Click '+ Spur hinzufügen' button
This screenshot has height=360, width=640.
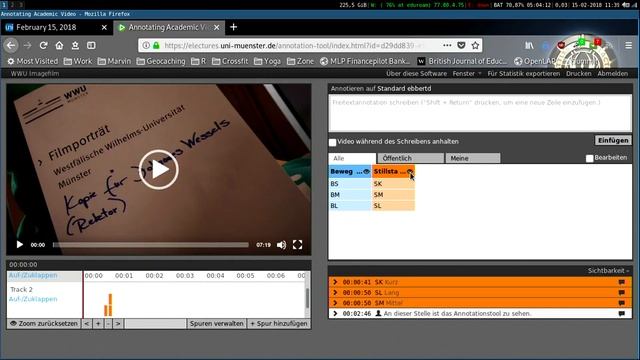279,324
